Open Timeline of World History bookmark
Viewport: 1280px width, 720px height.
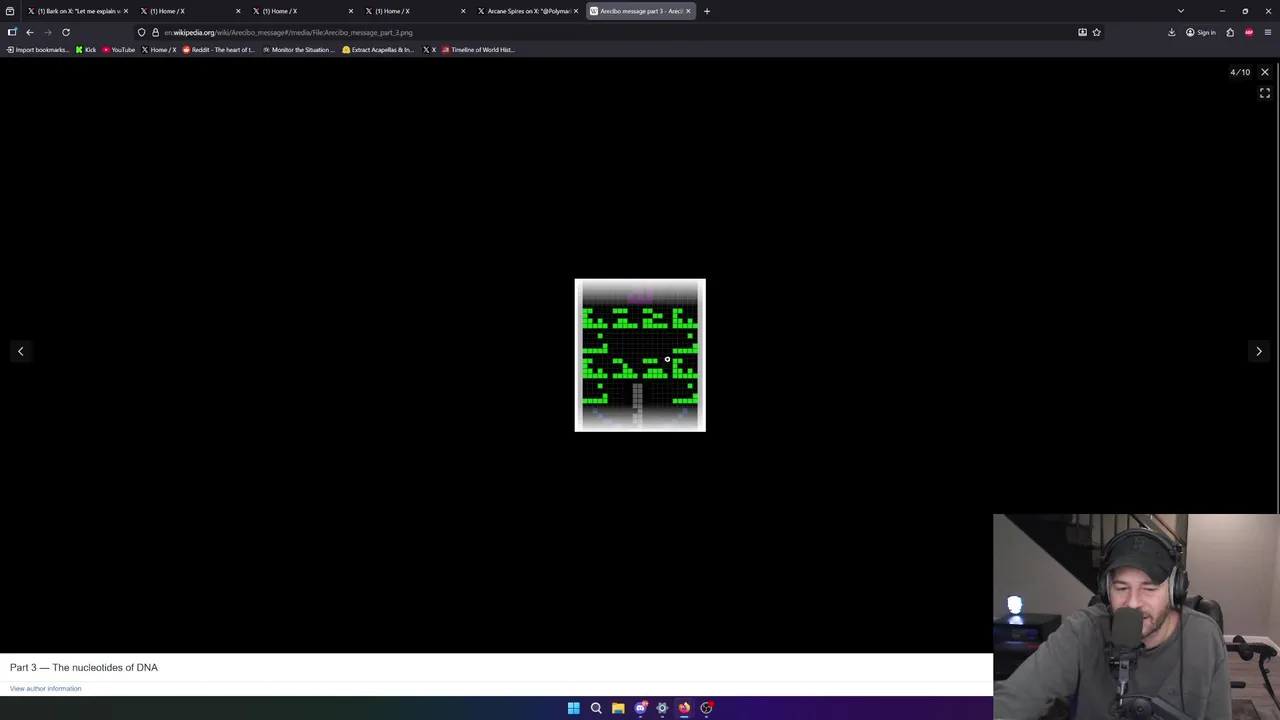pos(479,49)
